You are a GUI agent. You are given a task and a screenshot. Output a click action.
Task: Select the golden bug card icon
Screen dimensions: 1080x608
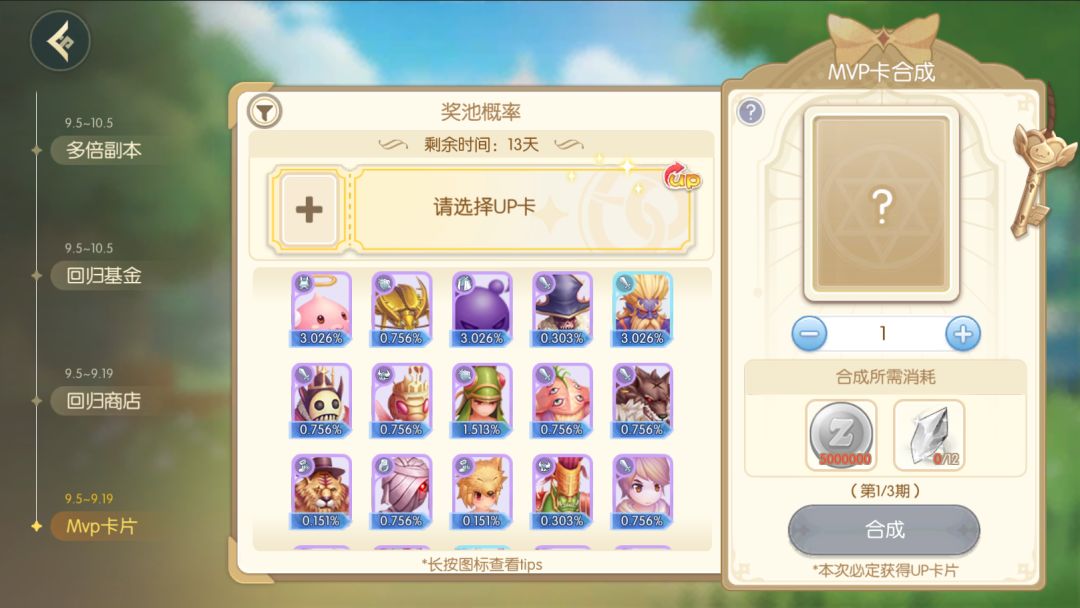402,308
